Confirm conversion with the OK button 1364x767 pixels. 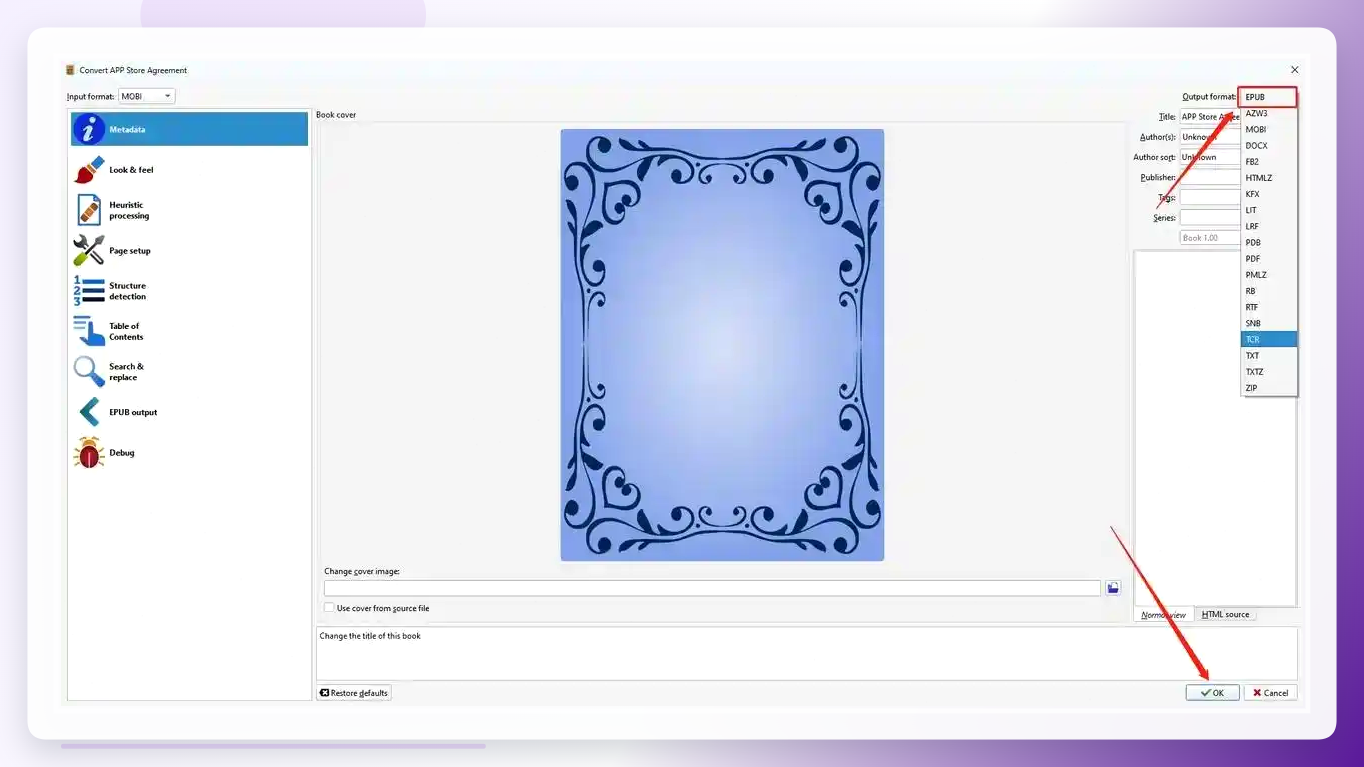click(1212, 693)
